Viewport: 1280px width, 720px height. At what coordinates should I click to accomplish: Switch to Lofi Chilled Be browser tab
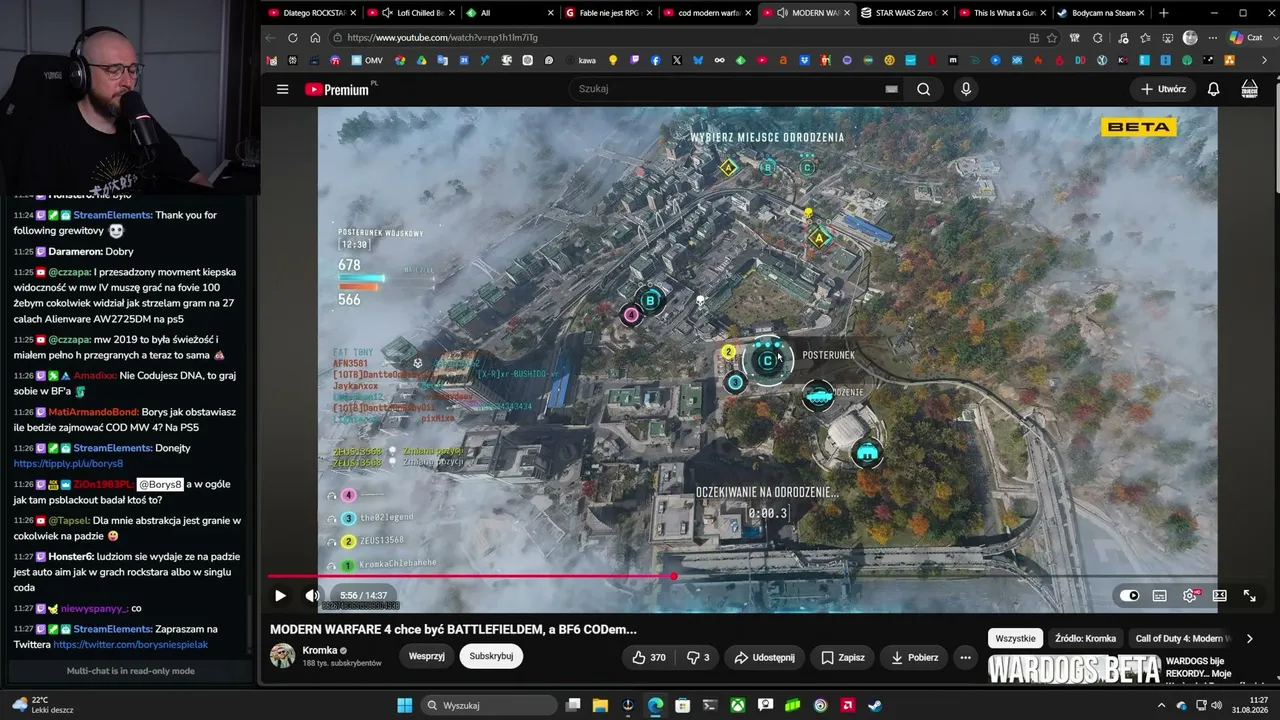(x=410, y=13)
